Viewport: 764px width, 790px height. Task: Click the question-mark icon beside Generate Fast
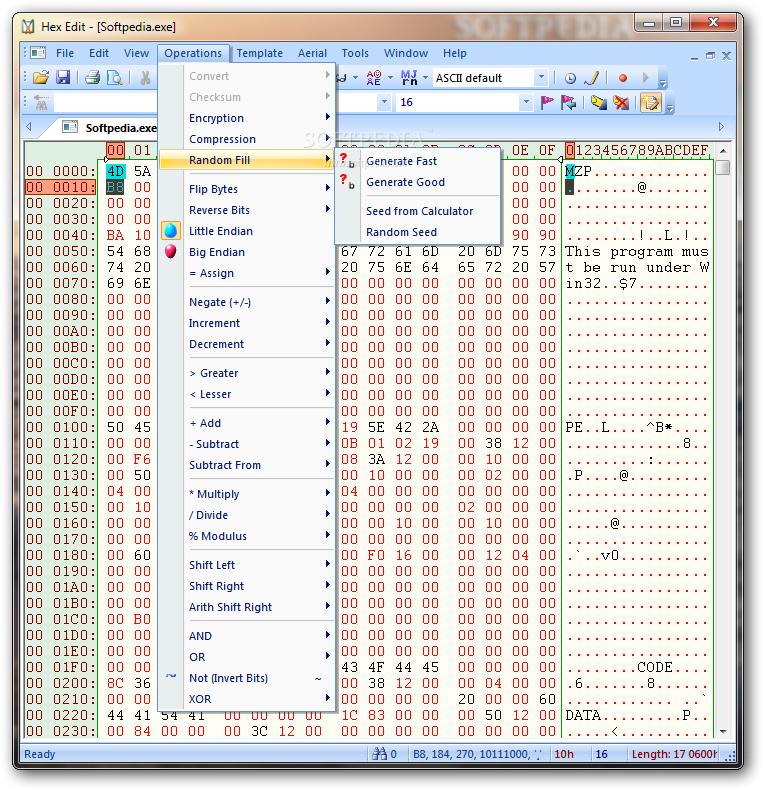pos(347,160)
